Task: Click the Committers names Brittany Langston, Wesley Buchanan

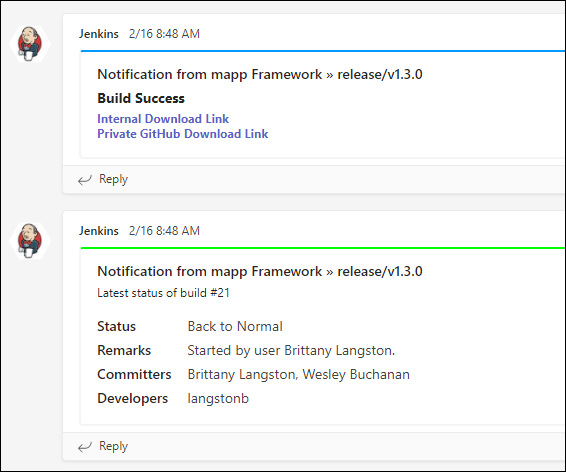Action: pyautogui.click(x=299, y=375)
